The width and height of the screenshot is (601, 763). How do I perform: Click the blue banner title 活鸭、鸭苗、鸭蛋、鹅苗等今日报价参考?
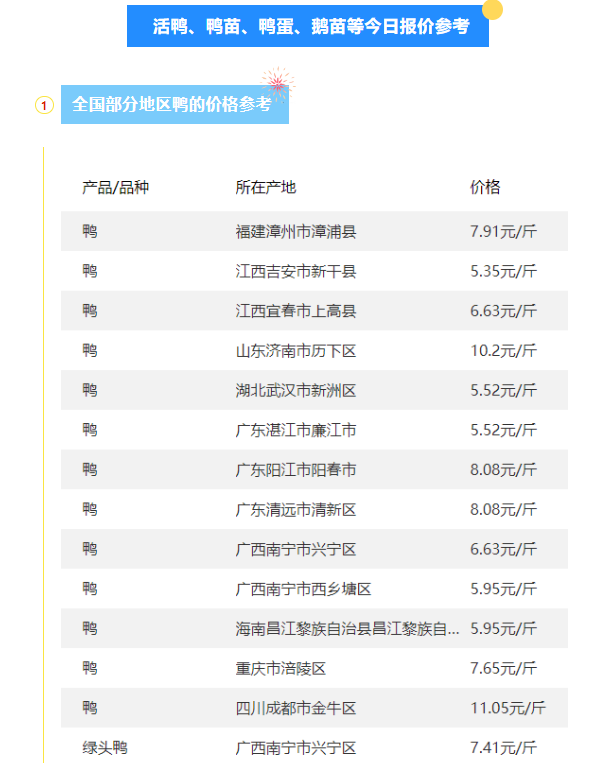coord(310,27)
